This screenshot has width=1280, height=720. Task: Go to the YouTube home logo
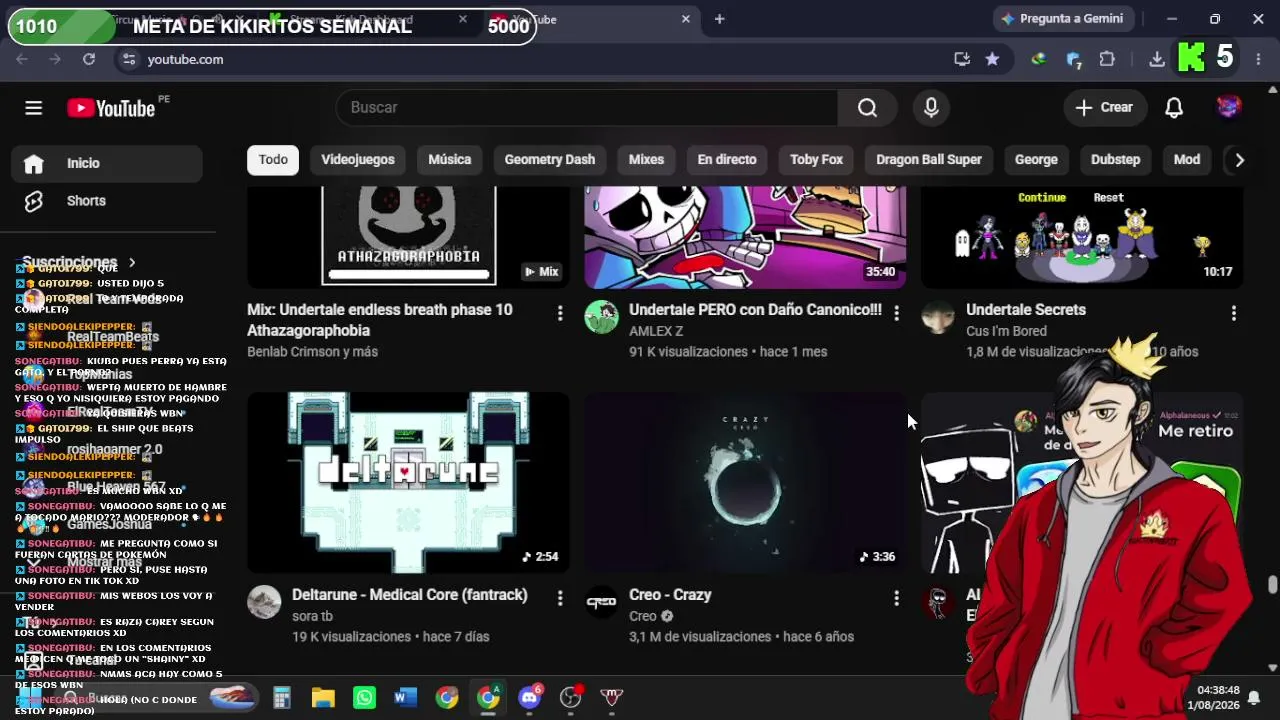pos(111,108)
